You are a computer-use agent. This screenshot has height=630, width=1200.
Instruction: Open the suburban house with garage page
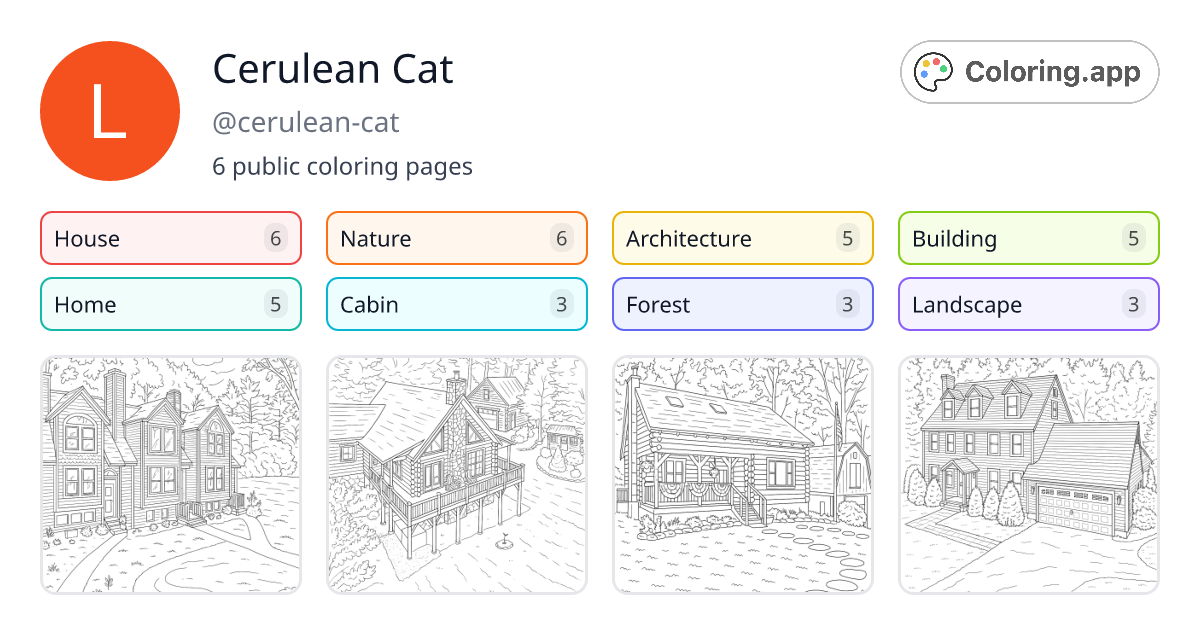(x=1028, y=474)
